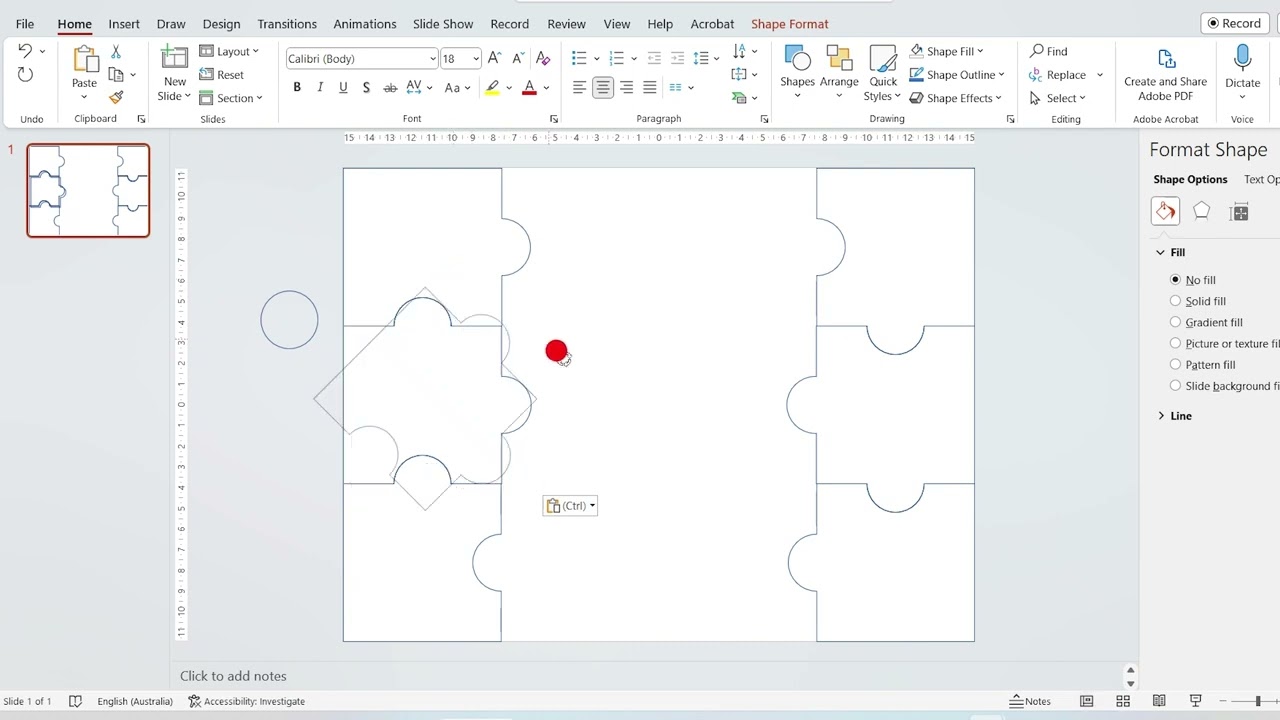Select Slide background fill option
1280x720 pixels.
(1175, 385)
